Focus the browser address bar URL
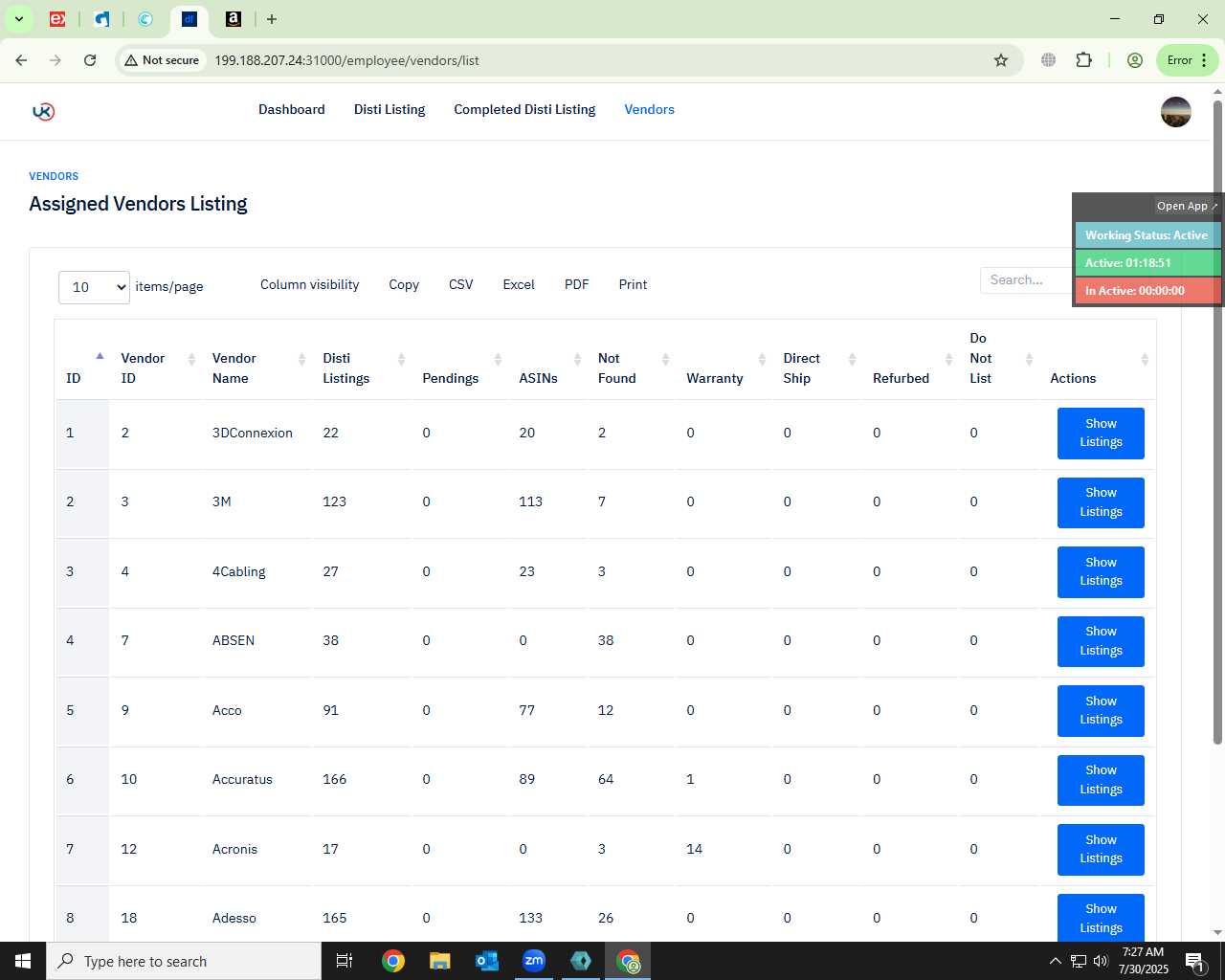The width and height of the screenshot is (1225, 980). point(346,60)
